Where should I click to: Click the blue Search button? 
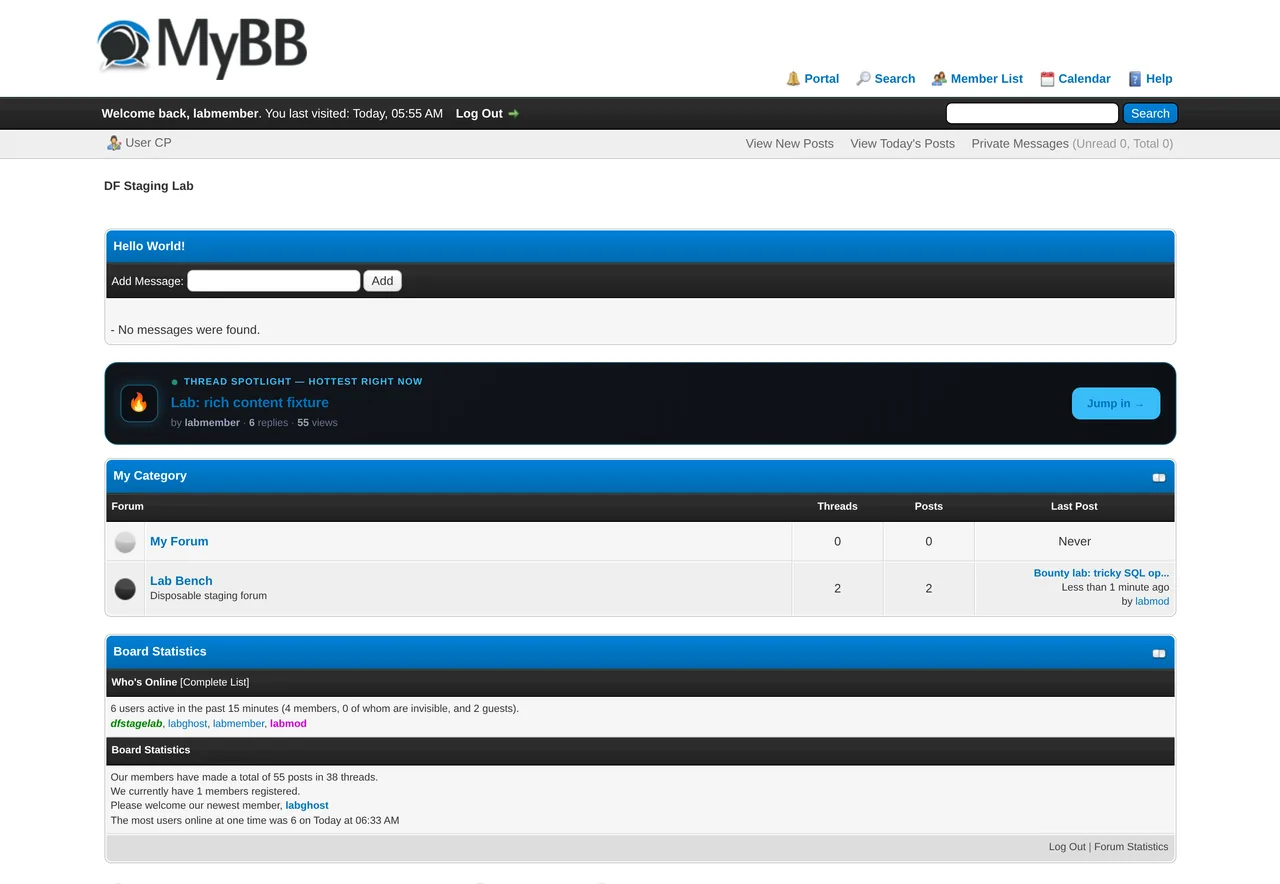[1150, 114]
